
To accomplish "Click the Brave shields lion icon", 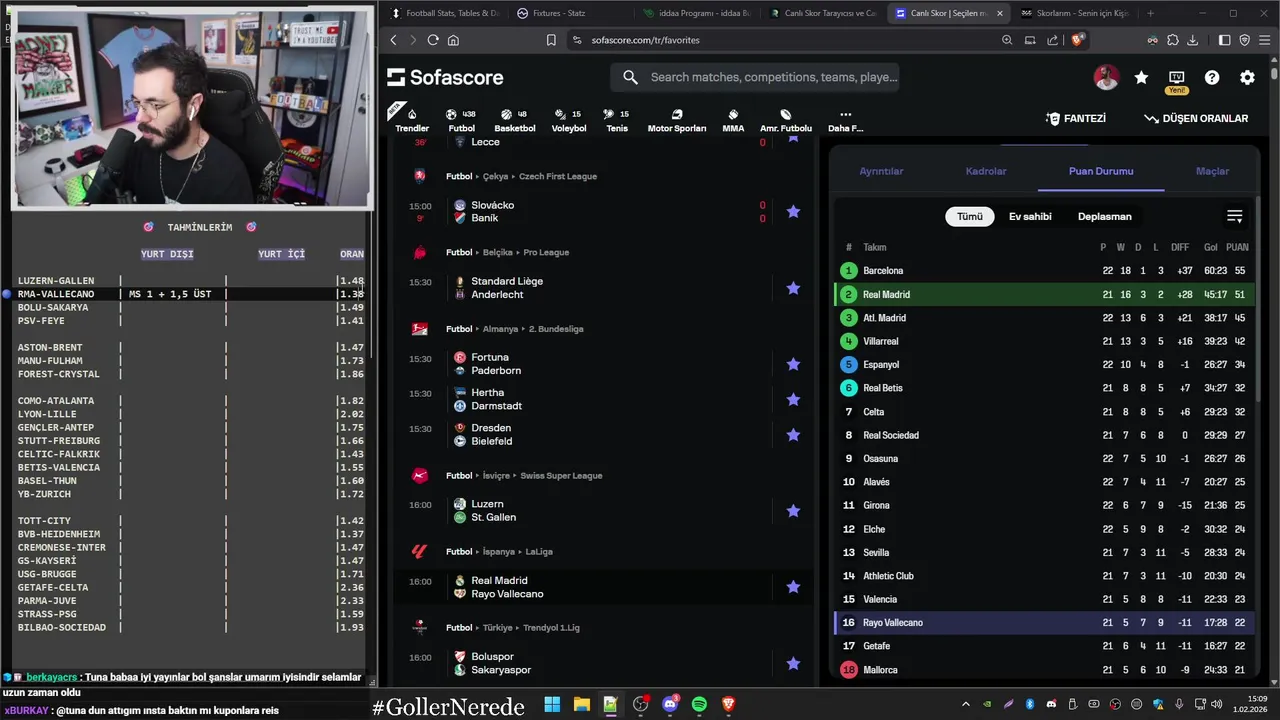I will [x=1077, y=40].
